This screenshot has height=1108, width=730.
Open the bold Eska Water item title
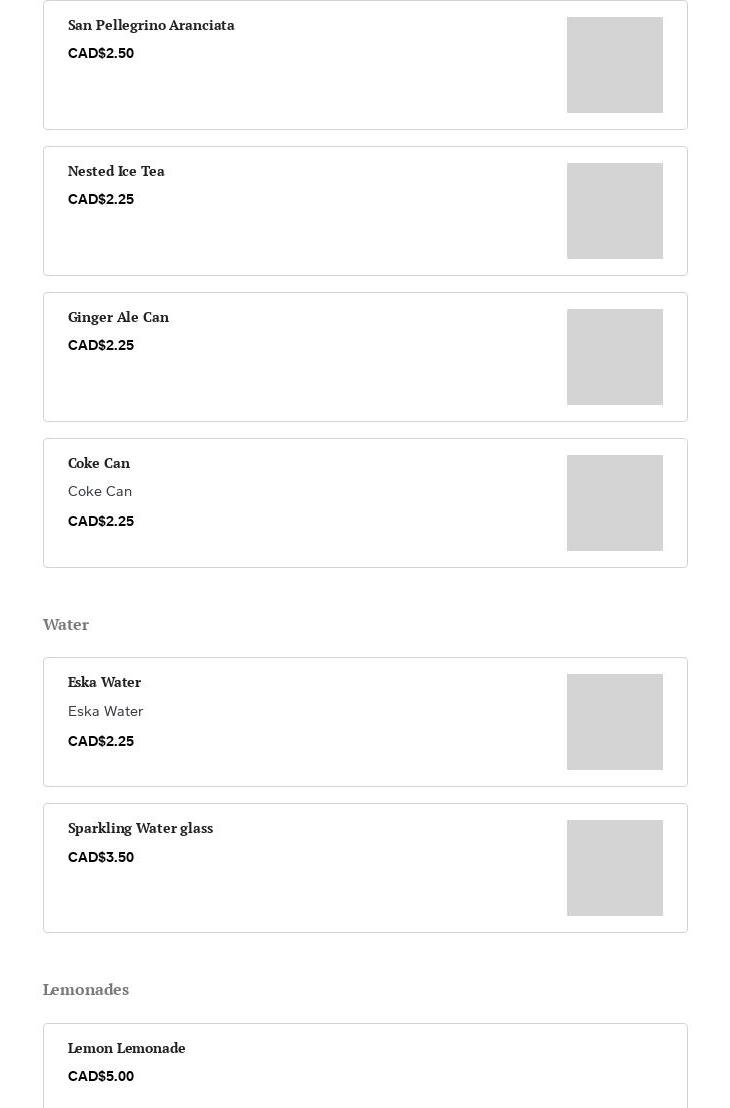click(104, 682)
